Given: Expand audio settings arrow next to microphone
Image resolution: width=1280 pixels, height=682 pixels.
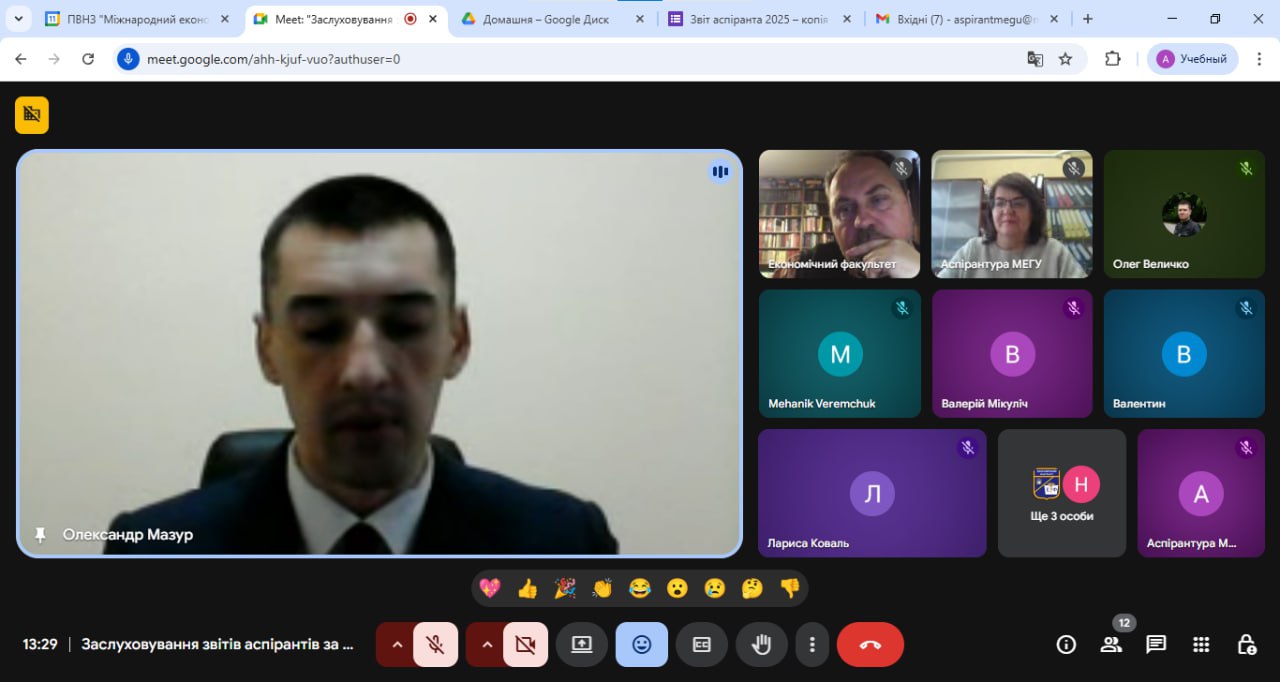Looking at the screenshot, I should click(x=397, y=644).
